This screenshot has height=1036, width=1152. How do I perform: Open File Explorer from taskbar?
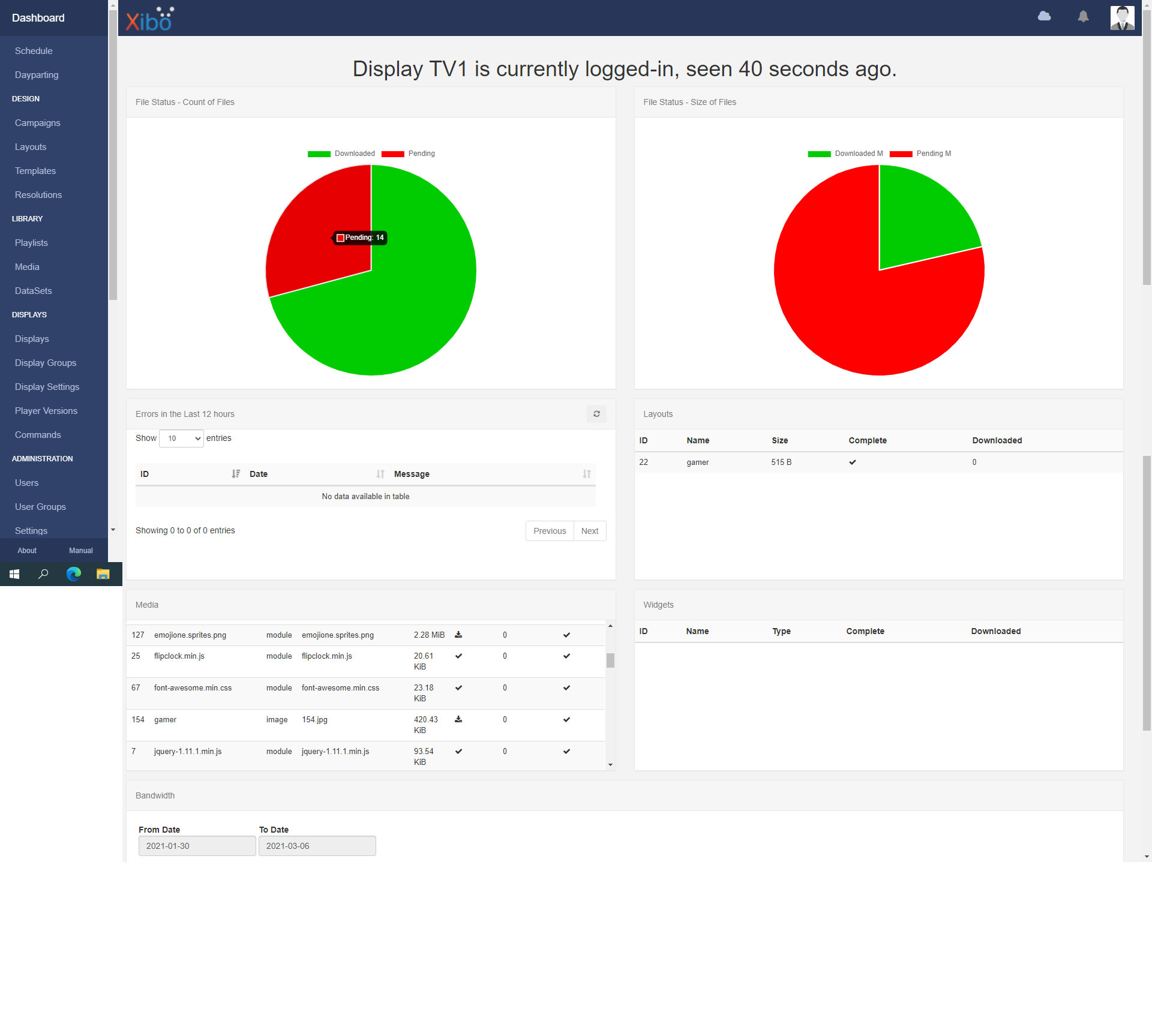coord(103,574)
